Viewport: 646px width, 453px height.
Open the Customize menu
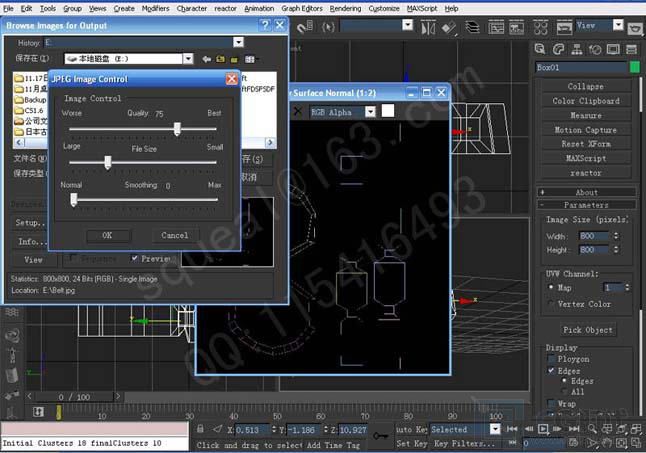(384, 8)
